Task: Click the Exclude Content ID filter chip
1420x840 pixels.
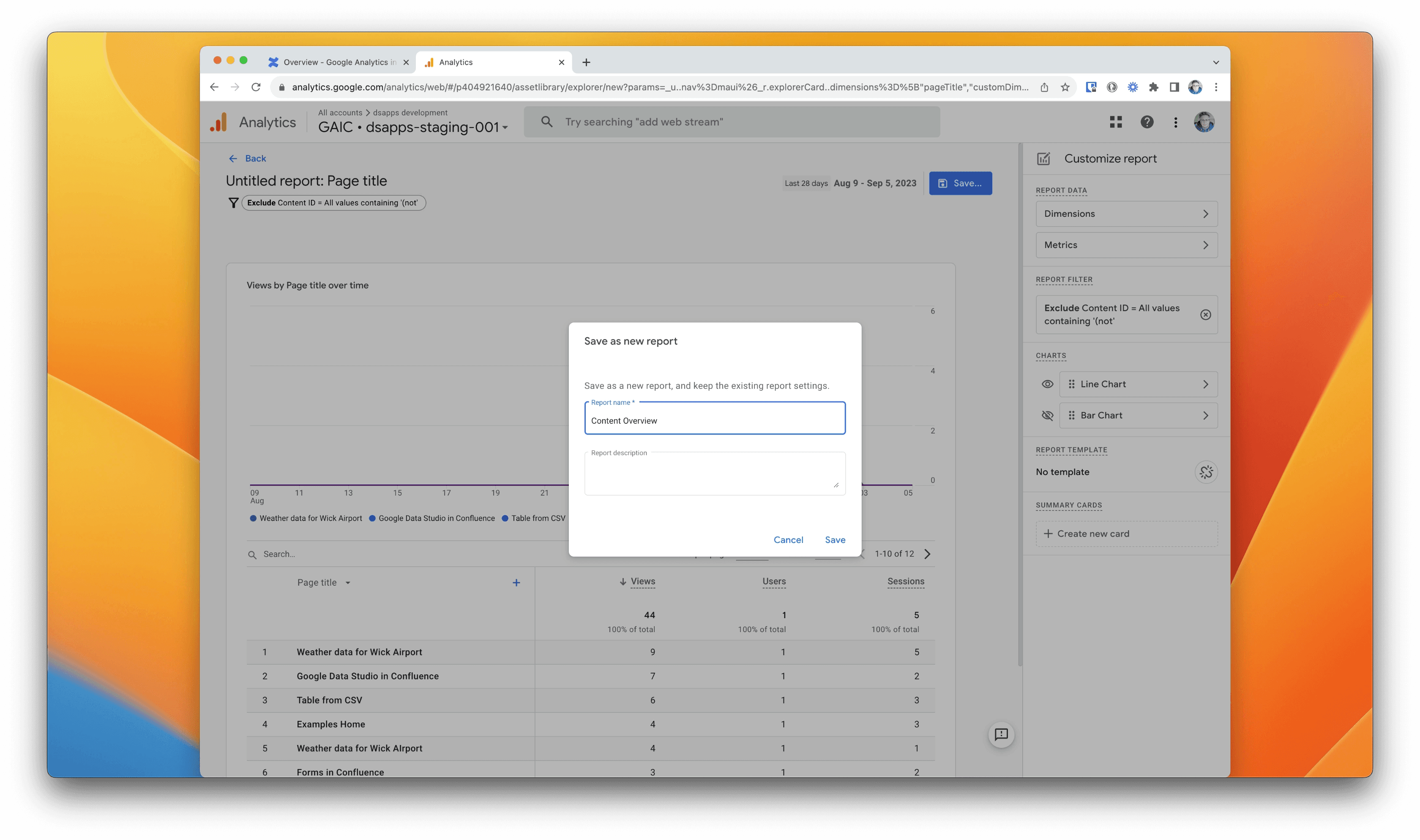Action: click(x=333, y=203)
